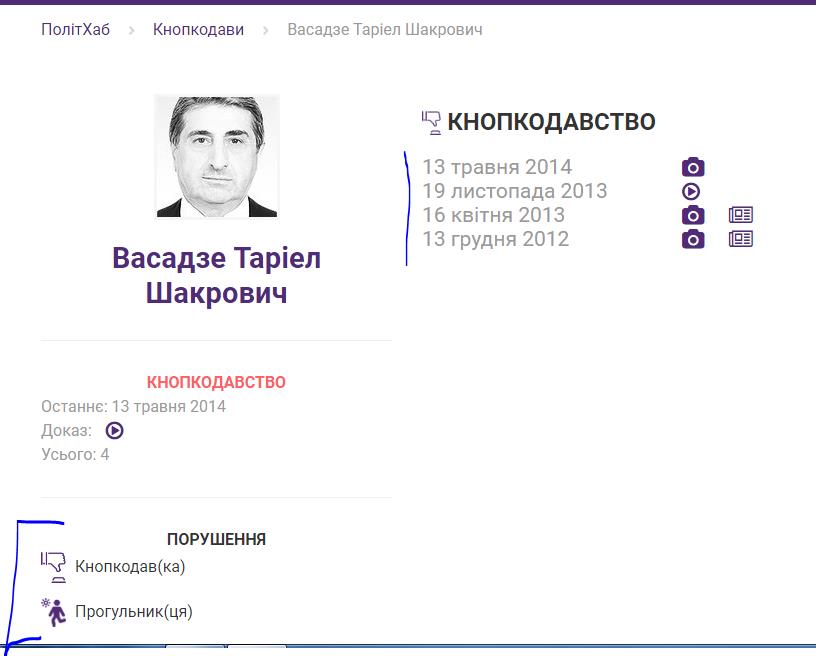Open camera photo proof for 13 грудня 2012
816x656 pixels.
(x=693, y=239)
